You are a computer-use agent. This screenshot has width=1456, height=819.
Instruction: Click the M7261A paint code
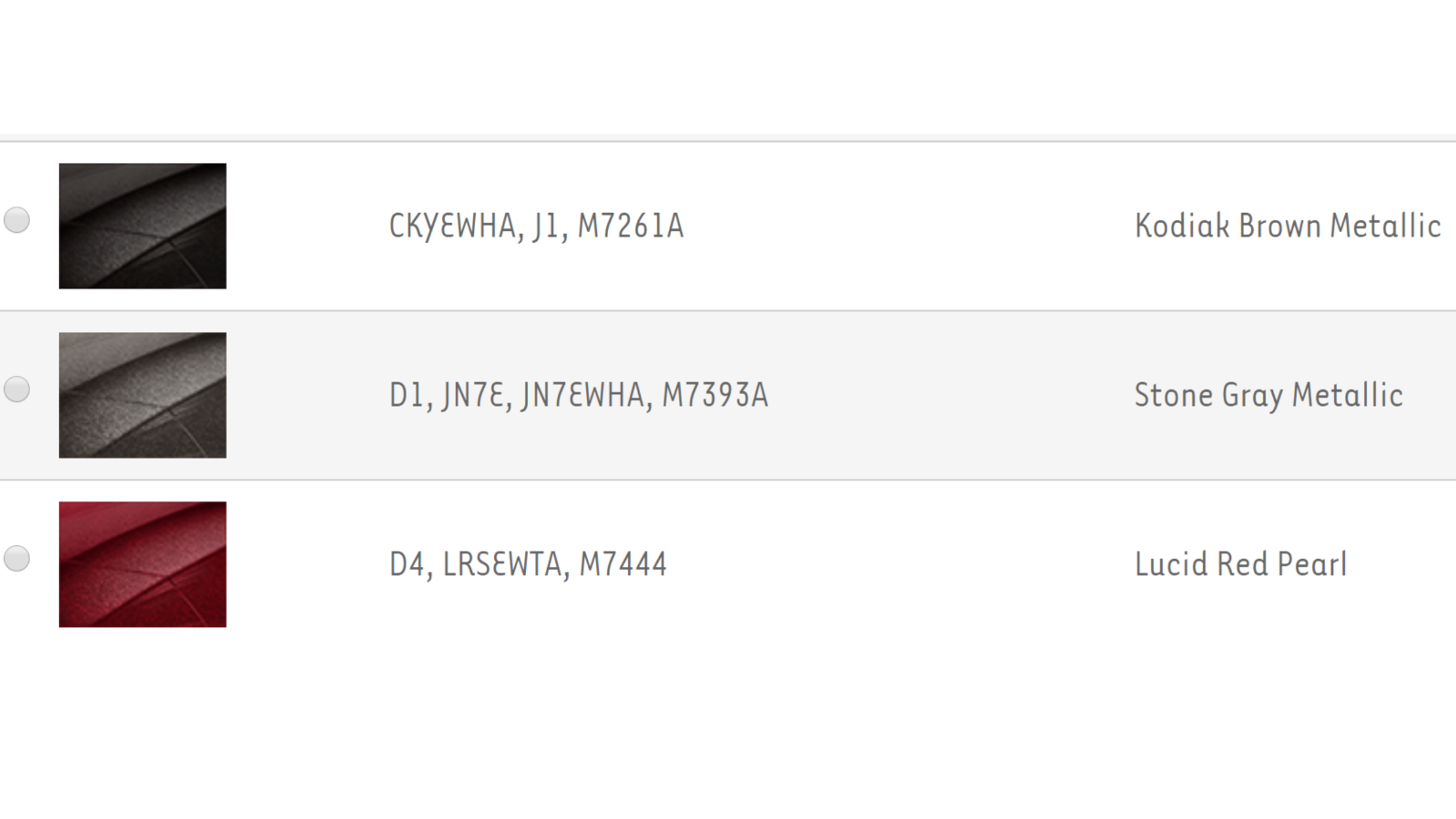pos(631,226)
